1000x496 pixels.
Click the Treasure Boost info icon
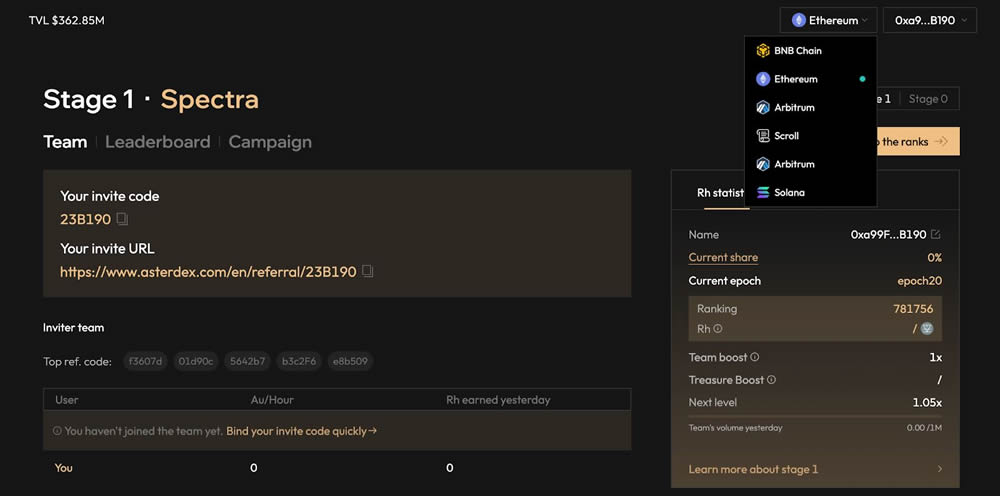point(771,380)
